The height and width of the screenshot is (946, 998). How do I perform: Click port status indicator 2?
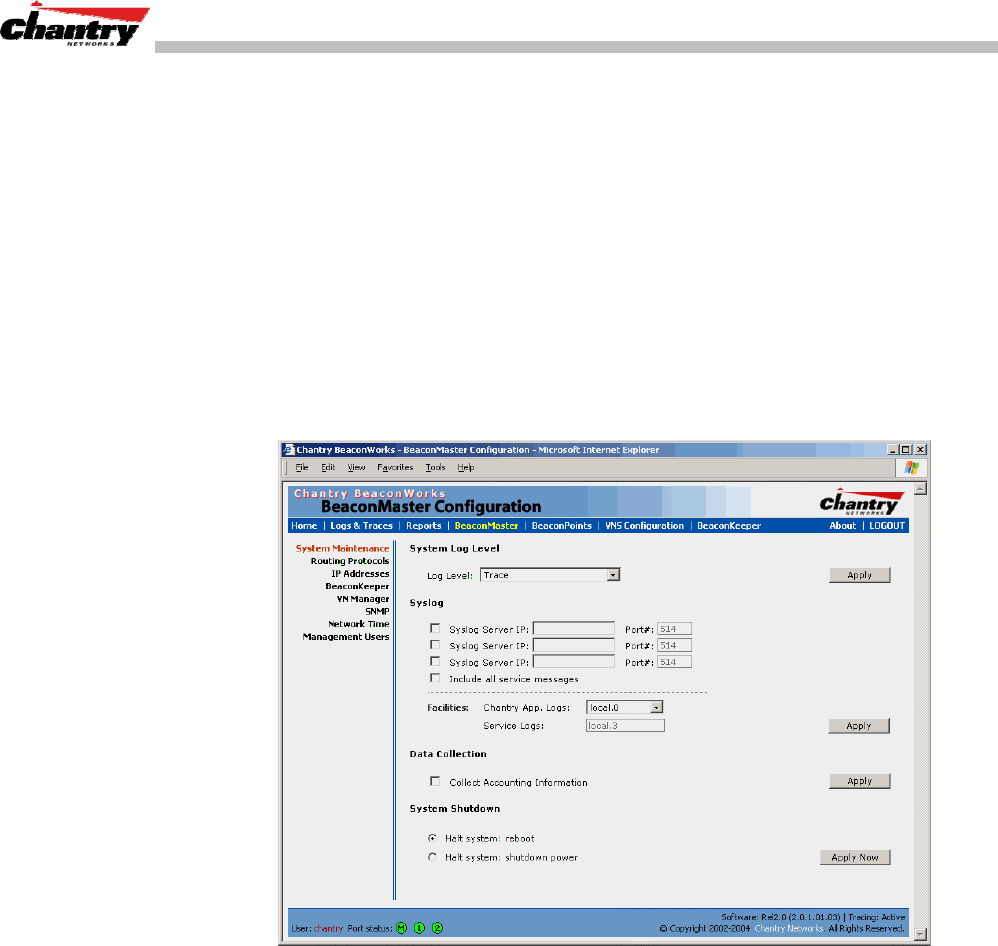point(437,928)
